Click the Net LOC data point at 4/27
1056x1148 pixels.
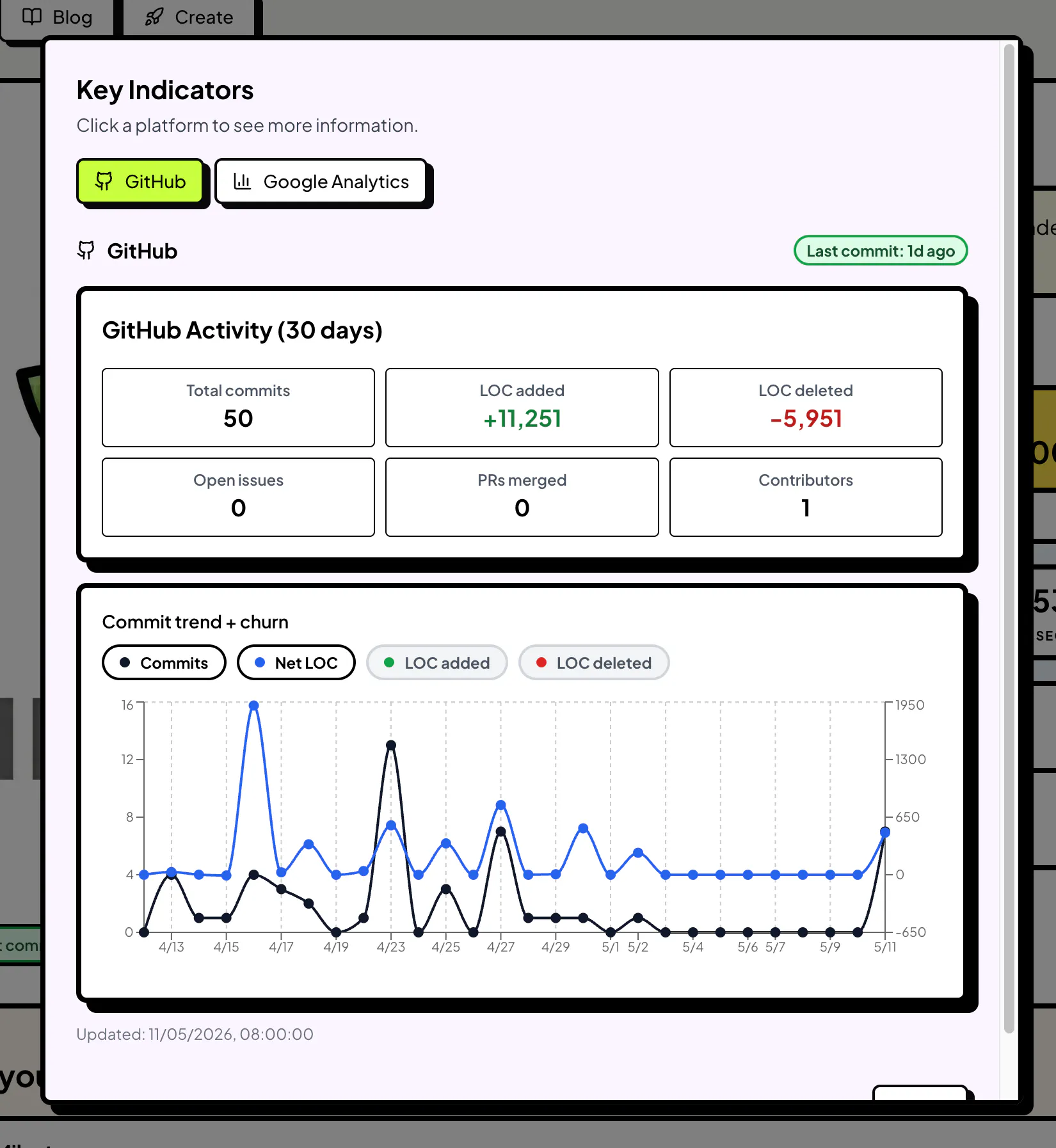501,805
